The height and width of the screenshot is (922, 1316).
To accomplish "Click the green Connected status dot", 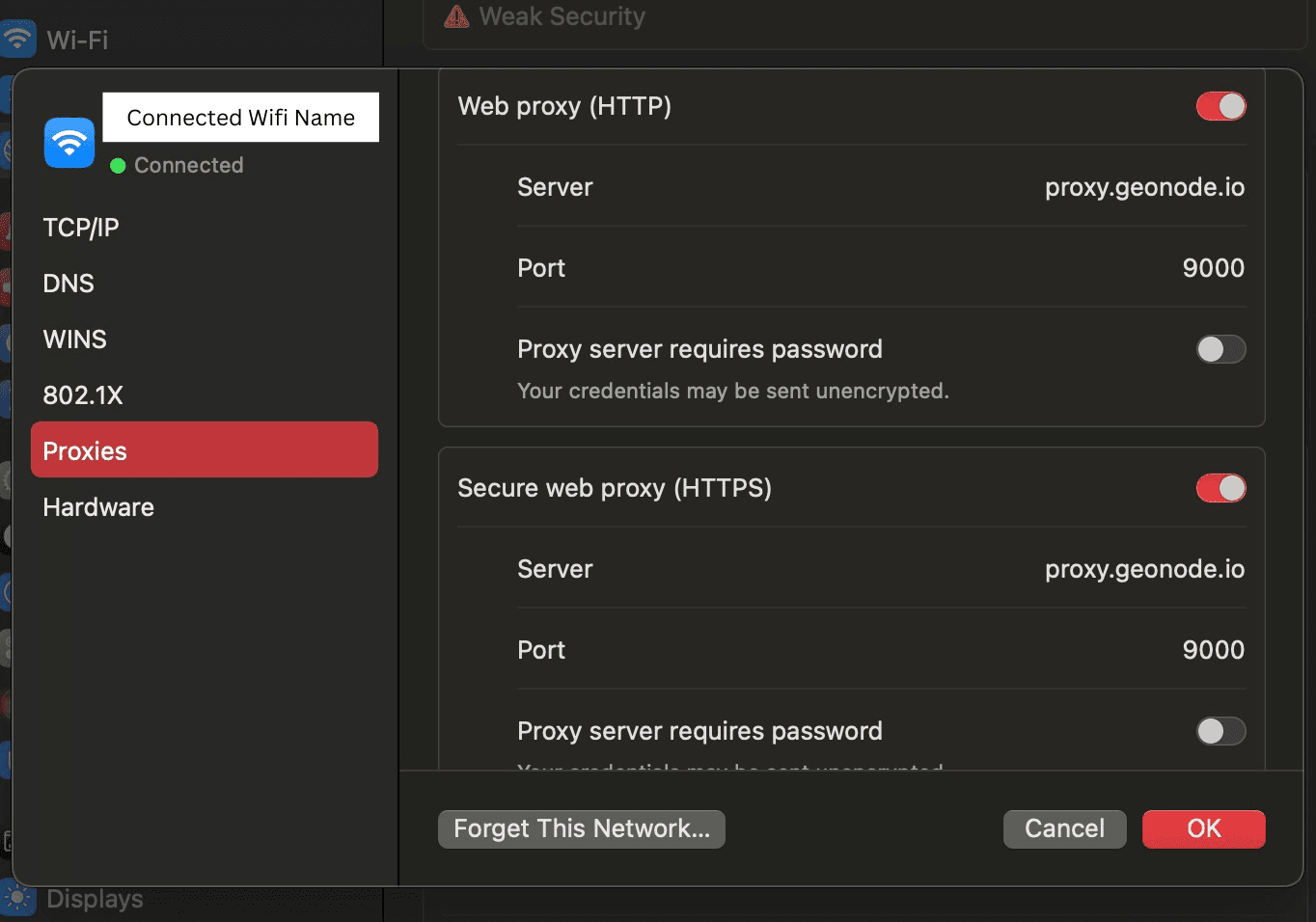I will point(118,166).
